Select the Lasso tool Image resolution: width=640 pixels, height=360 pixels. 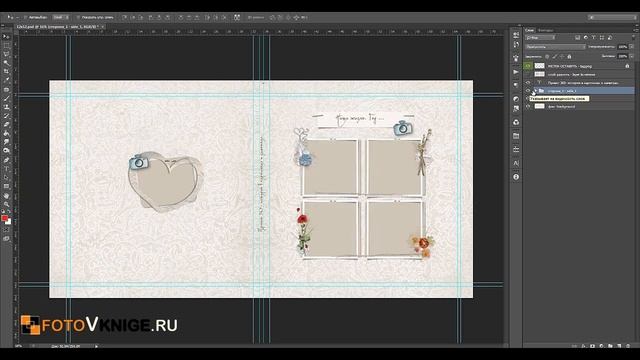pos(6,54)
